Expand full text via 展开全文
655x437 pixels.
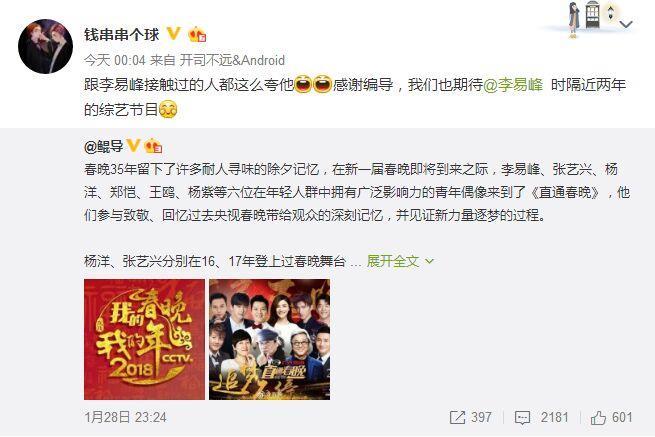pos(393,261)
